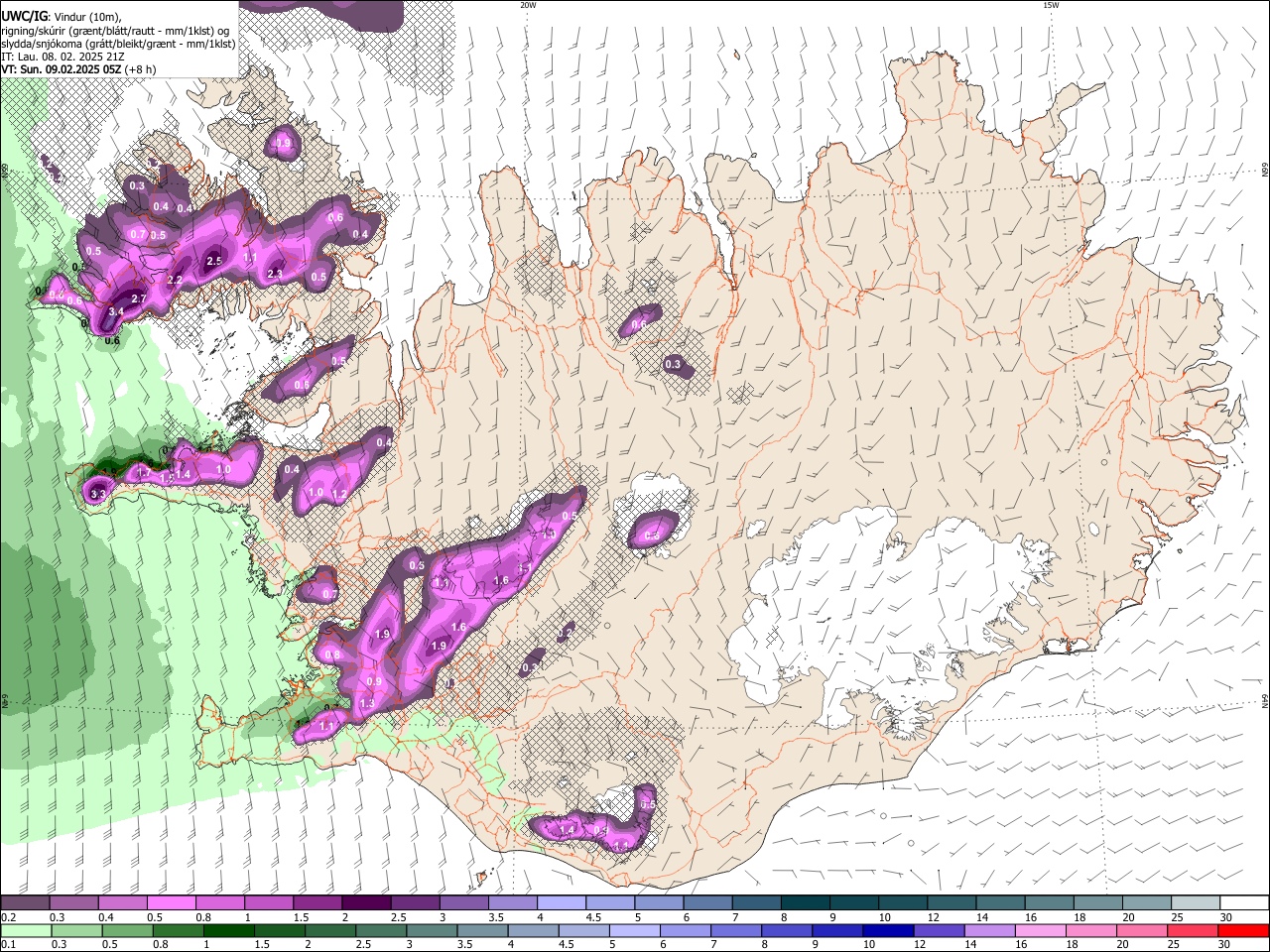The image size is (1270, 952).
Task: Select the white 30+ swatch ending the upper legend
Action: click(1244, 903)
